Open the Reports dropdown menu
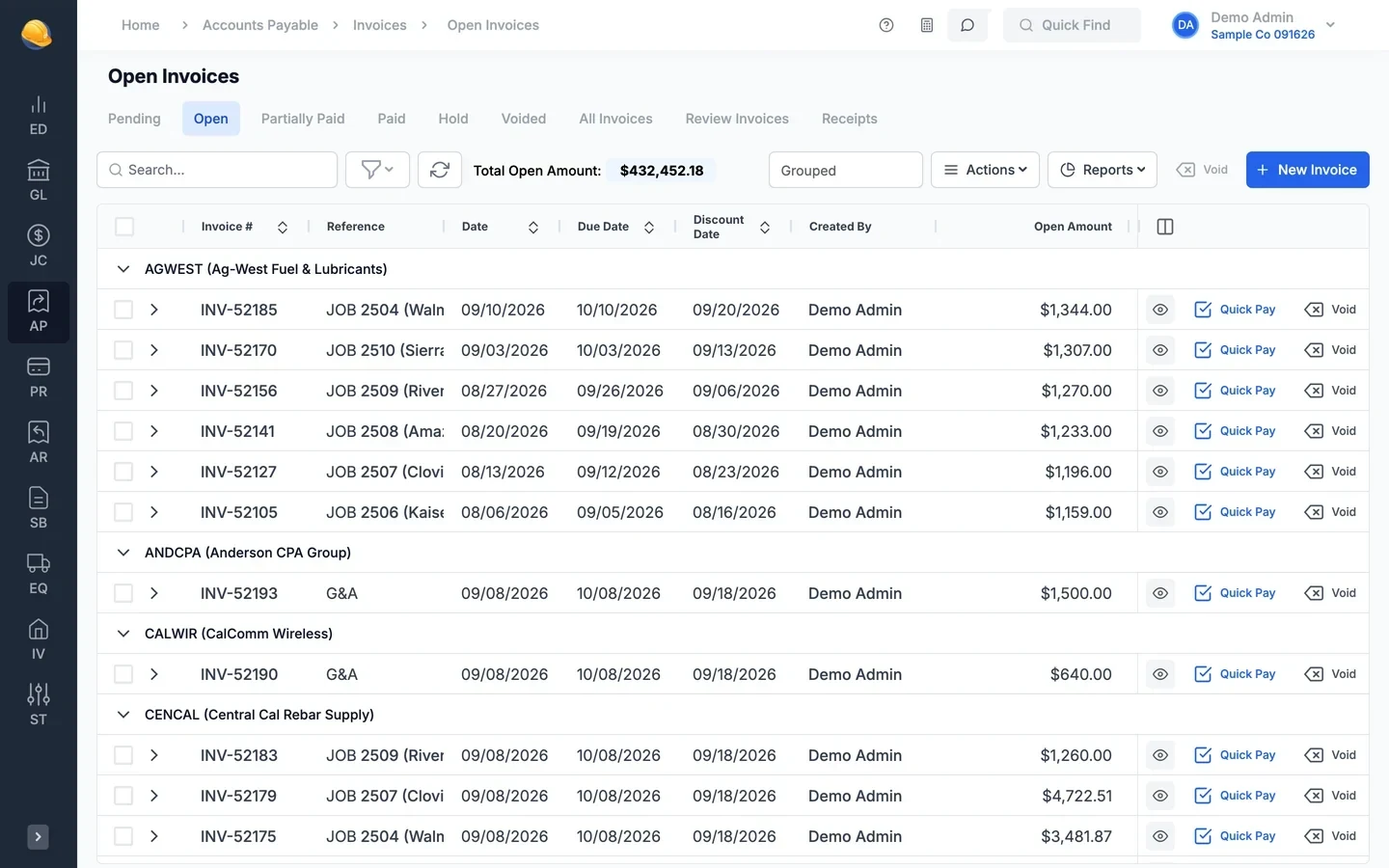 point(1103,170)
